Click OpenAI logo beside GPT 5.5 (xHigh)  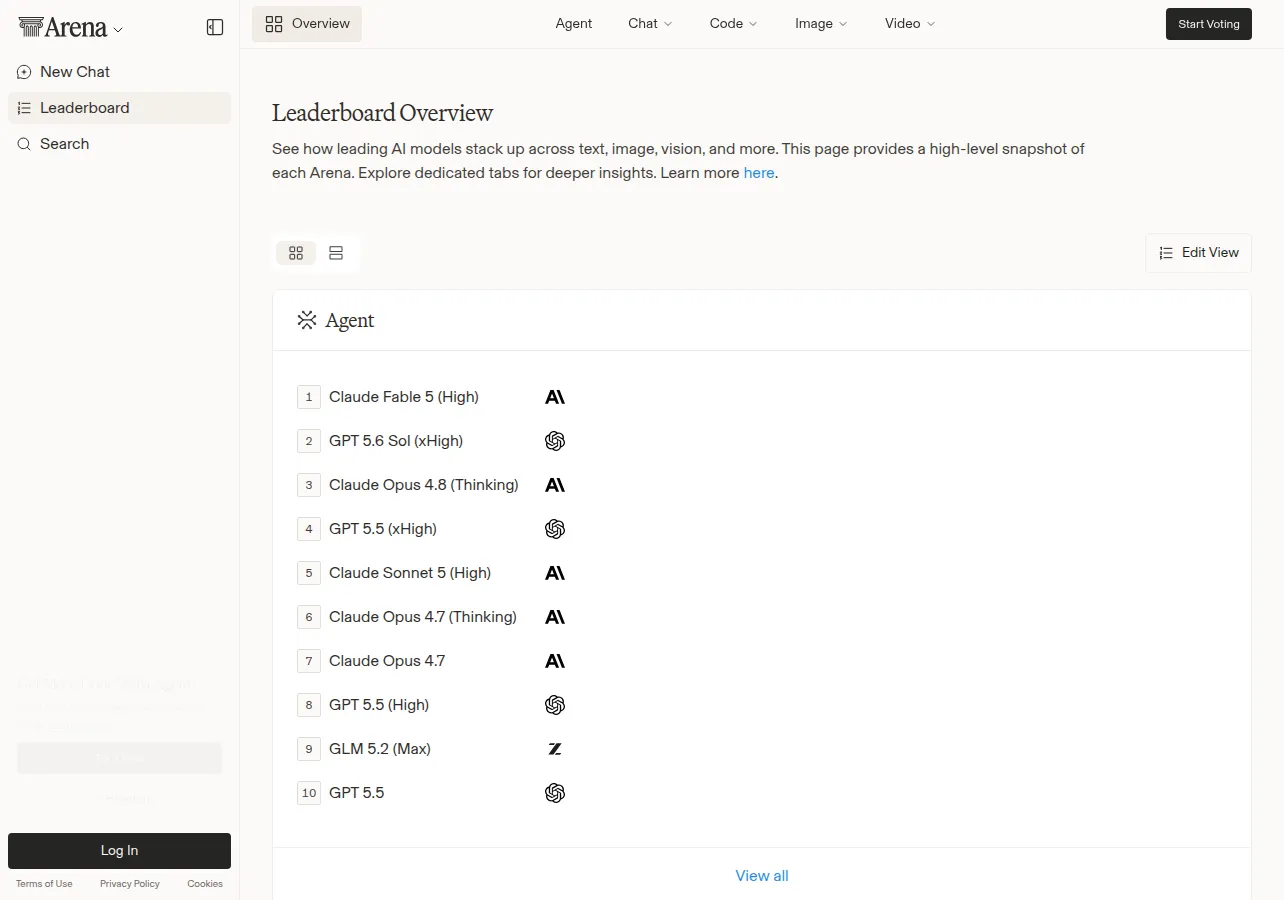tap(555, 529)
